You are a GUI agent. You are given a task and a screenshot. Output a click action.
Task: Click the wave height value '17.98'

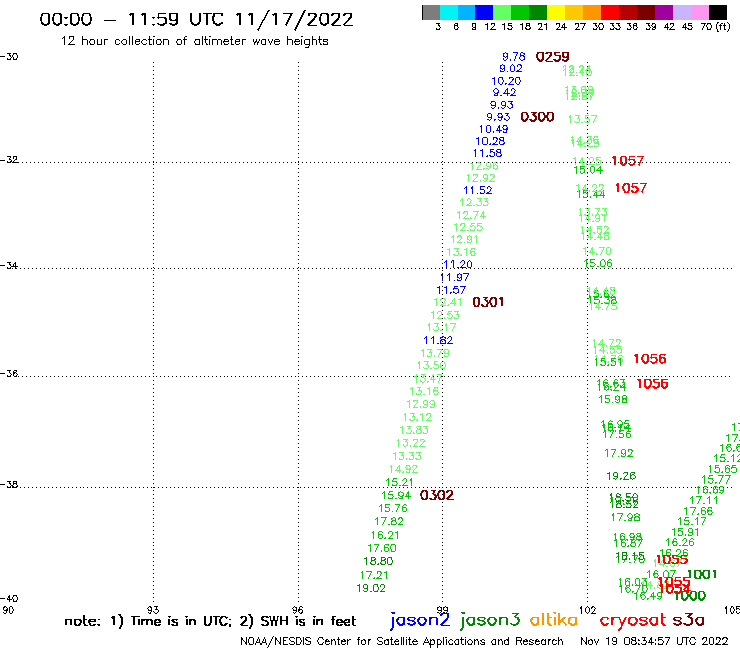click(625, 518)
